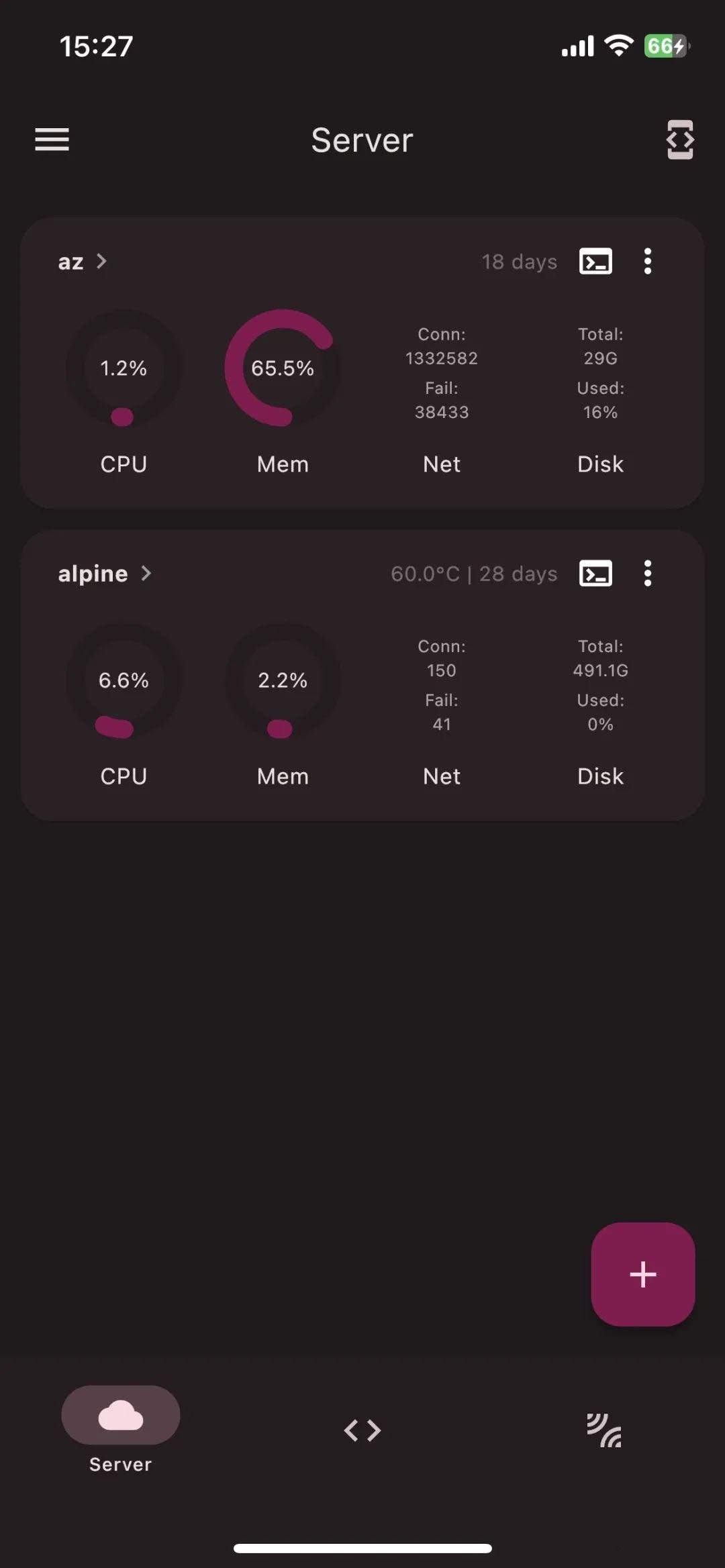Image resolution: width=725 pixels, height=1568 pixels.
Task: Select the Server cloud icon in bottom bar
Action: [119, 1414]
